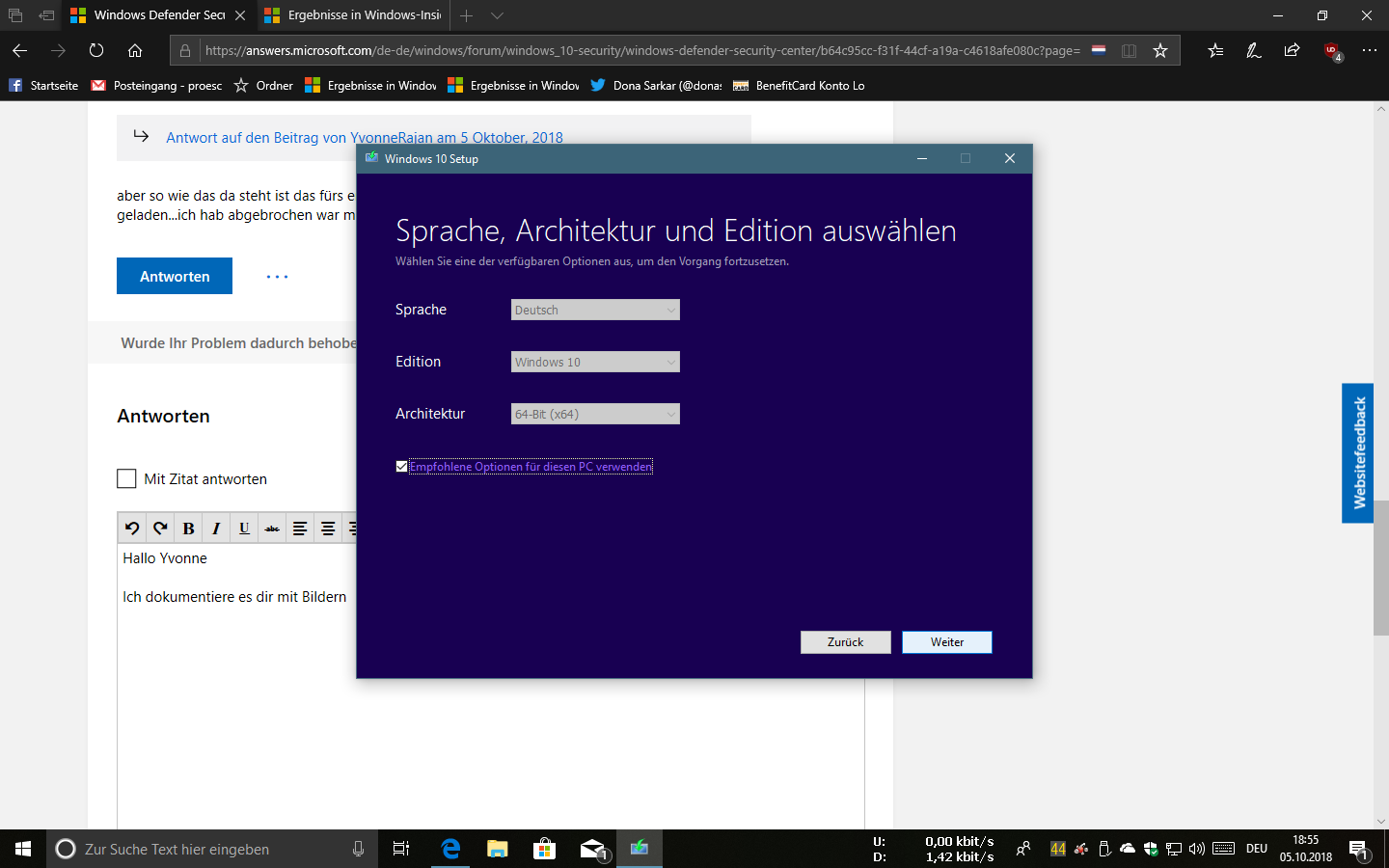Go to the Edge home page icon
The height and width of the screenshot is (868, 1389).
tap(135, 50)
